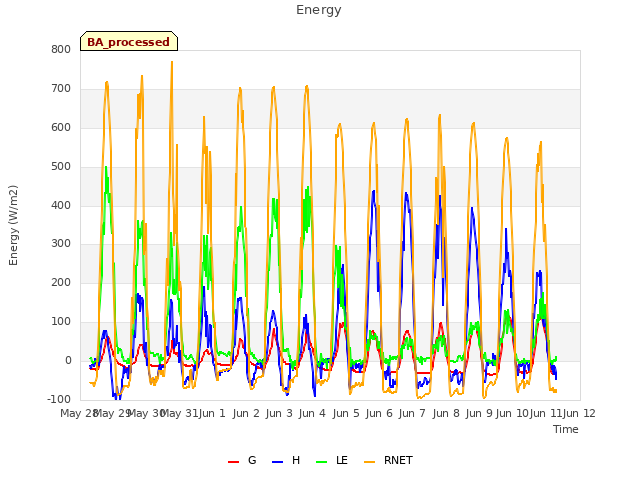Image resolution: width=640 pixels, height=480 pixels.
Task: Click the orange RNET legend color marker
Action: (x=369, y=462)
